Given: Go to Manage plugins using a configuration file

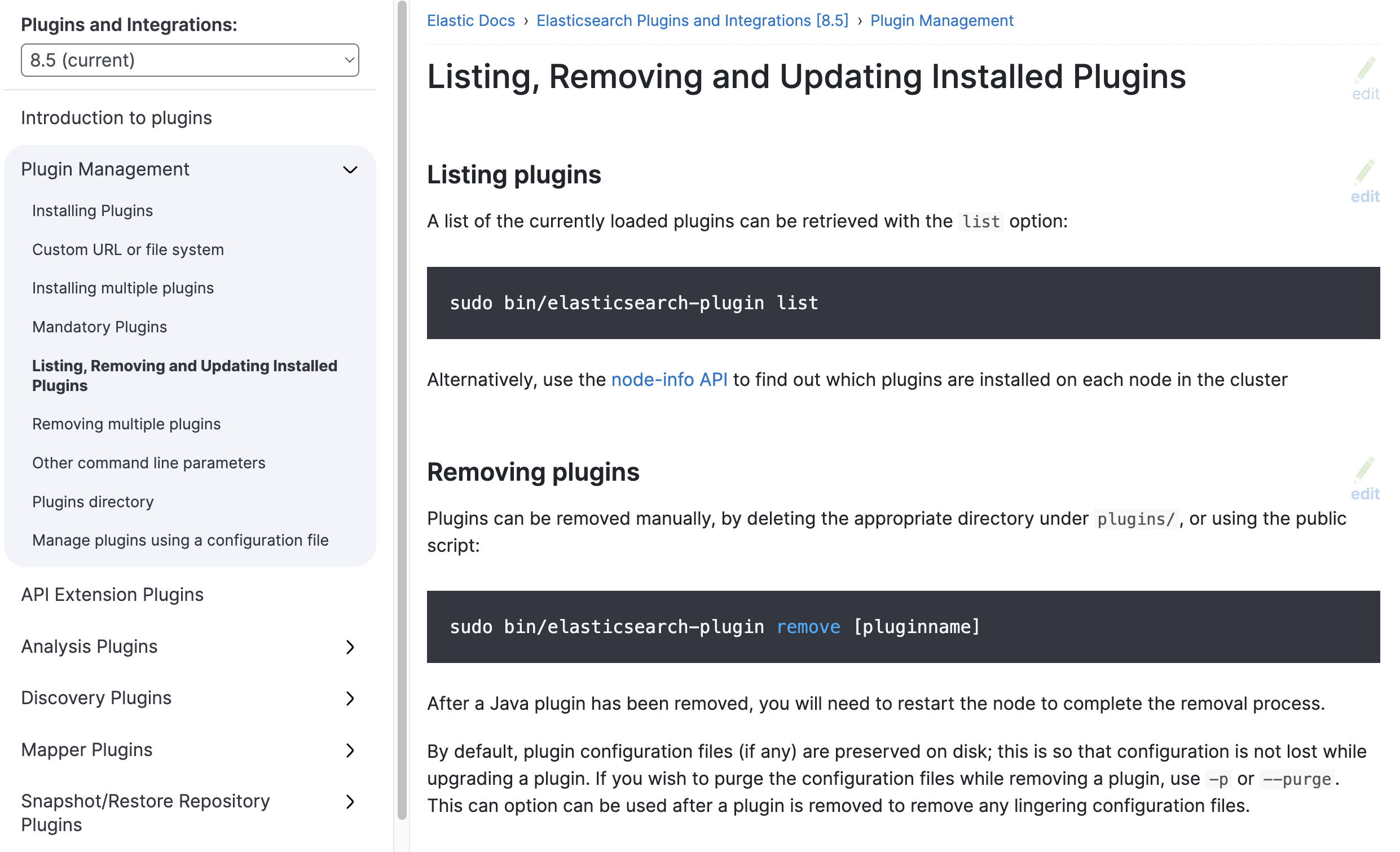Looking at the screenshot, I should click(180, 540).
